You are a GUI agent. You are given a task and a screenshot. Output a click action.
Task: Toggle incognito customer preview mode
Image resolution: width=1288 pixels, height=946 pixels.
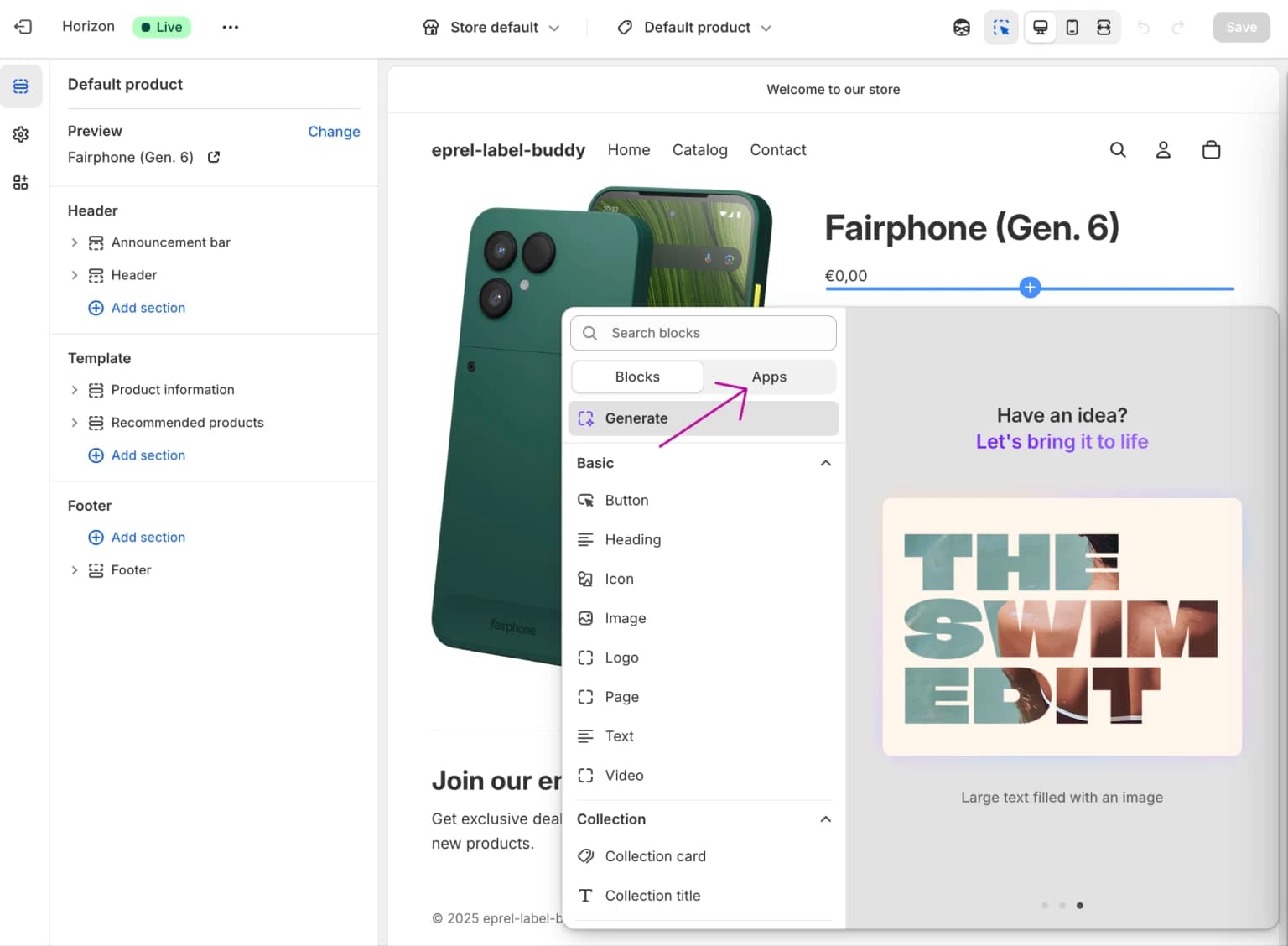coord(961,27)
